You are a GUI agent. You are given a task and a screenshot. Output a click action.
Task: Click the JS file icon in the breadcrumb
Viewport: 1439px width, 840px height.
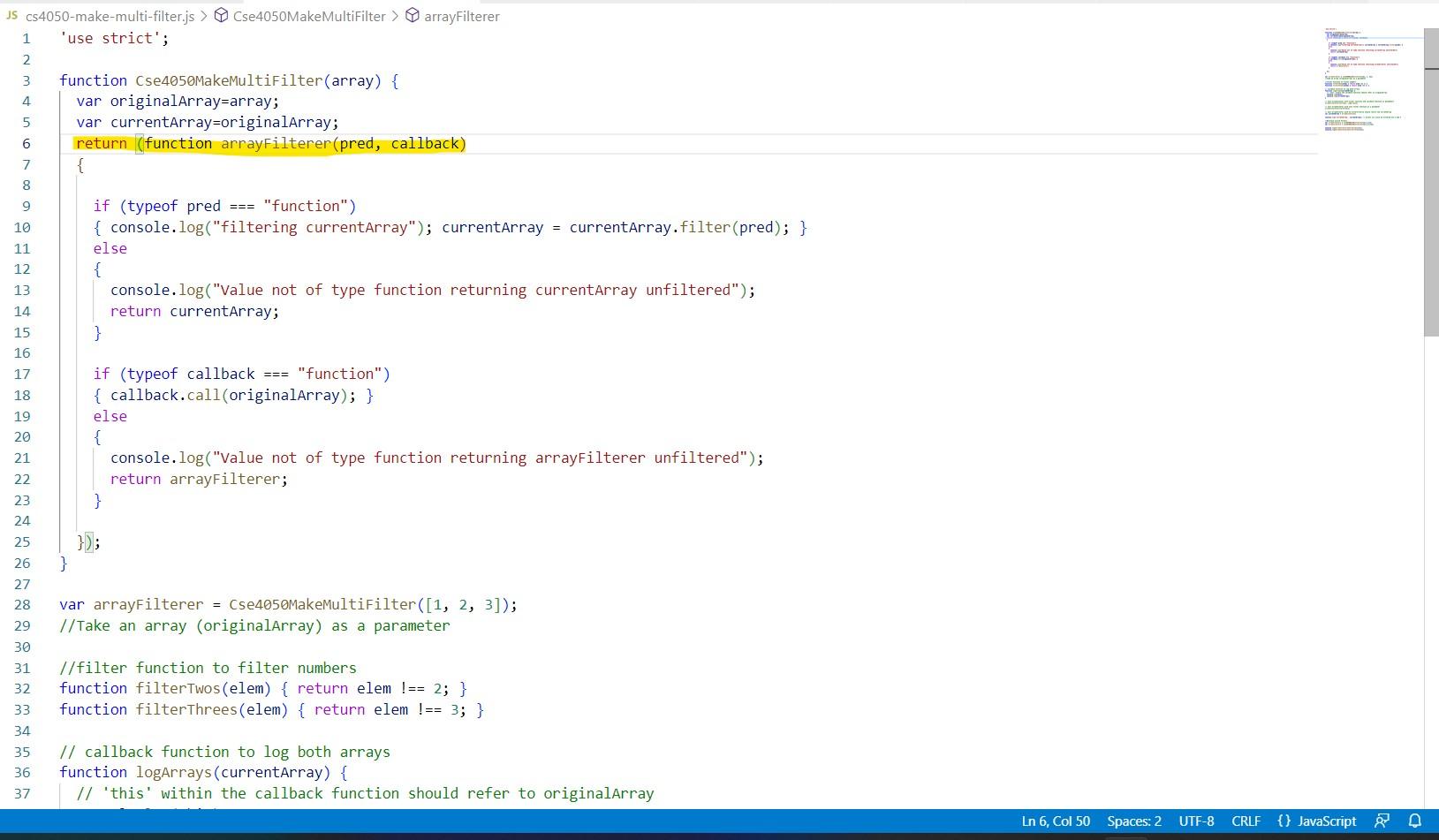click(x=11, y=16)
